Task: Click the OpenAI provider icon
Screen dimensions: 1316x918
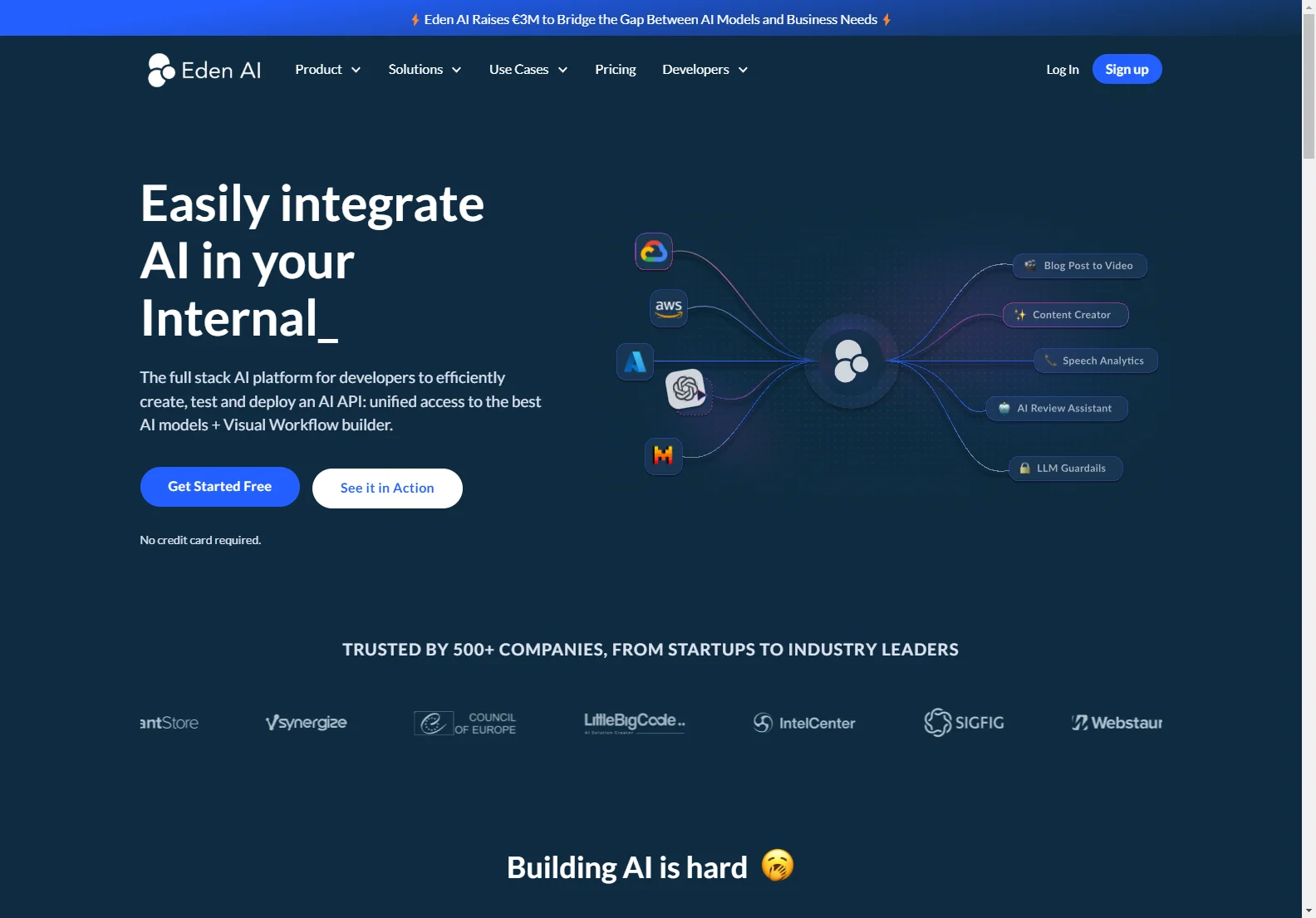Action: tap(686, 389)
